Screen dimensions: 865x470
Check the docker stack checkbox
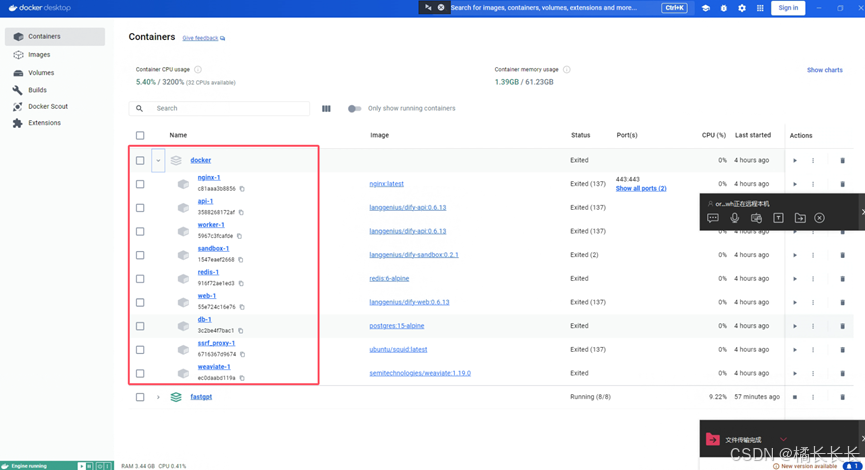pyautogui.click(x=140, y=161)
